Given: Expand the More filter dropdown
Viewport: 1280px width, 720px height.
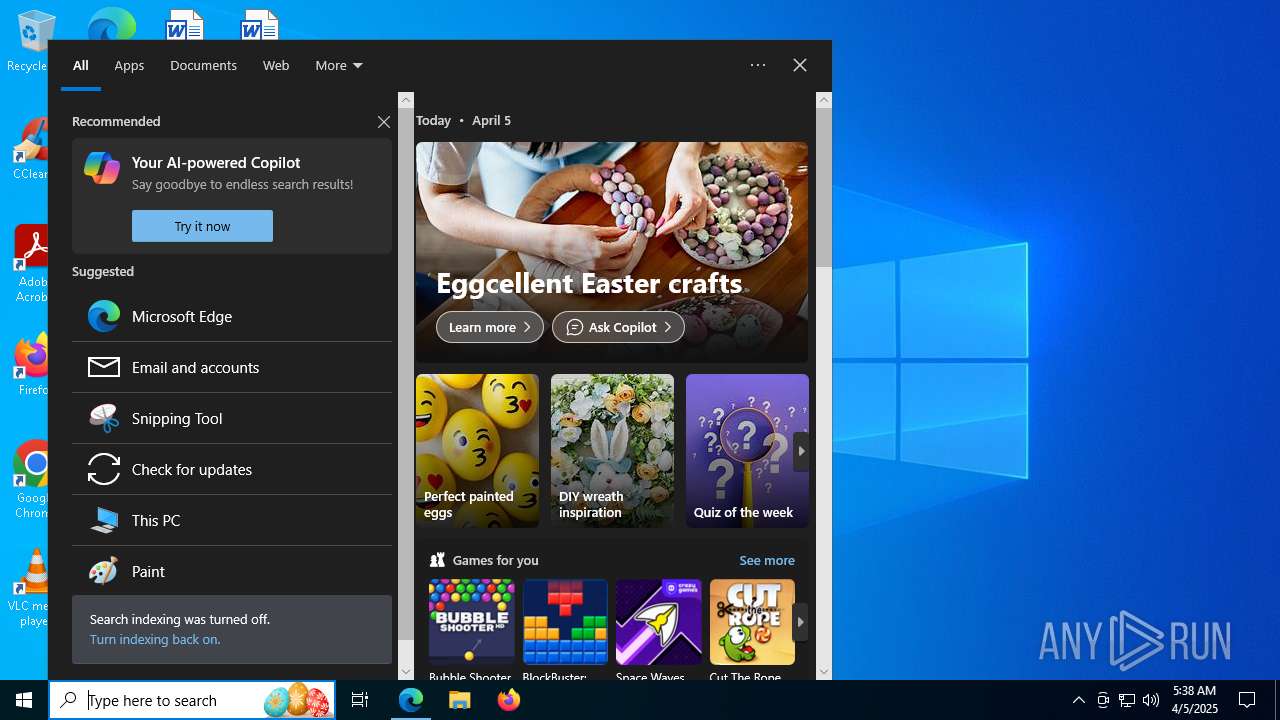Looking at the screenshot, I should pos(339,65).
